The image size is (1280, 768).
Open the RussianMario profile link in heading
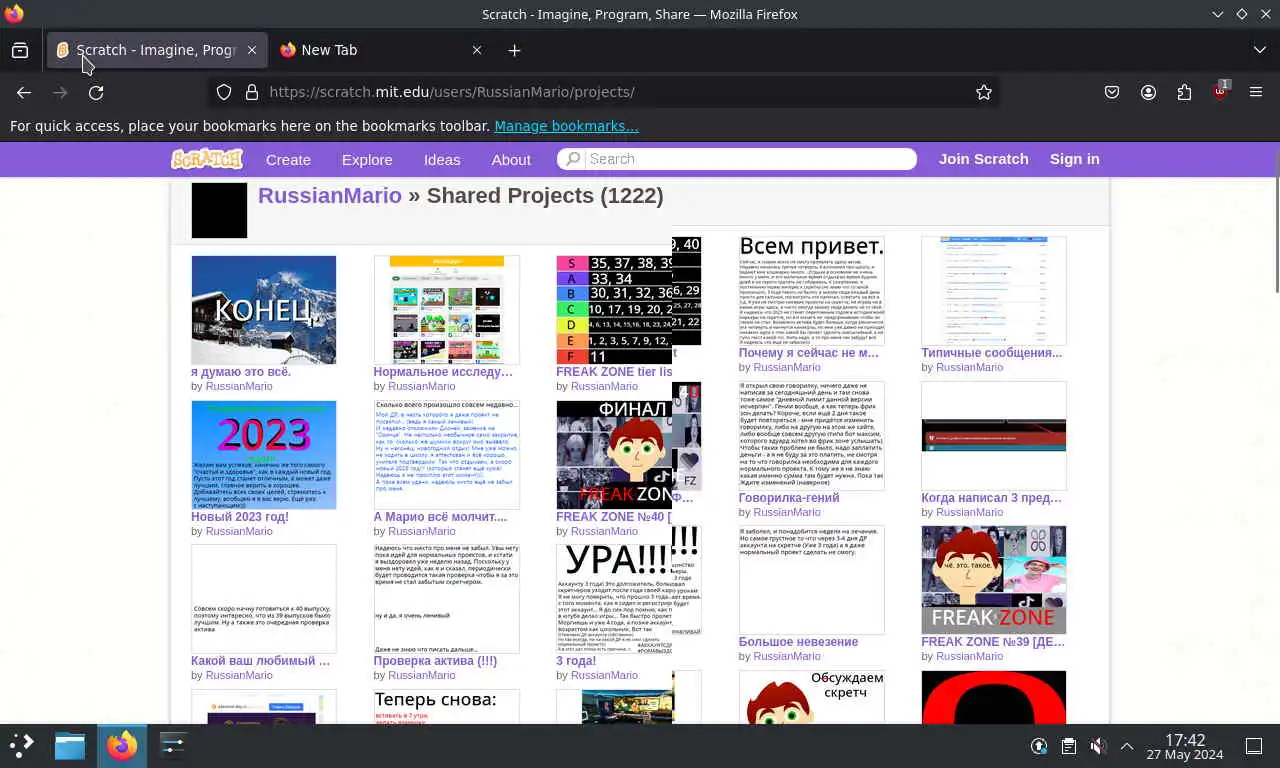[x=330, y=195]
